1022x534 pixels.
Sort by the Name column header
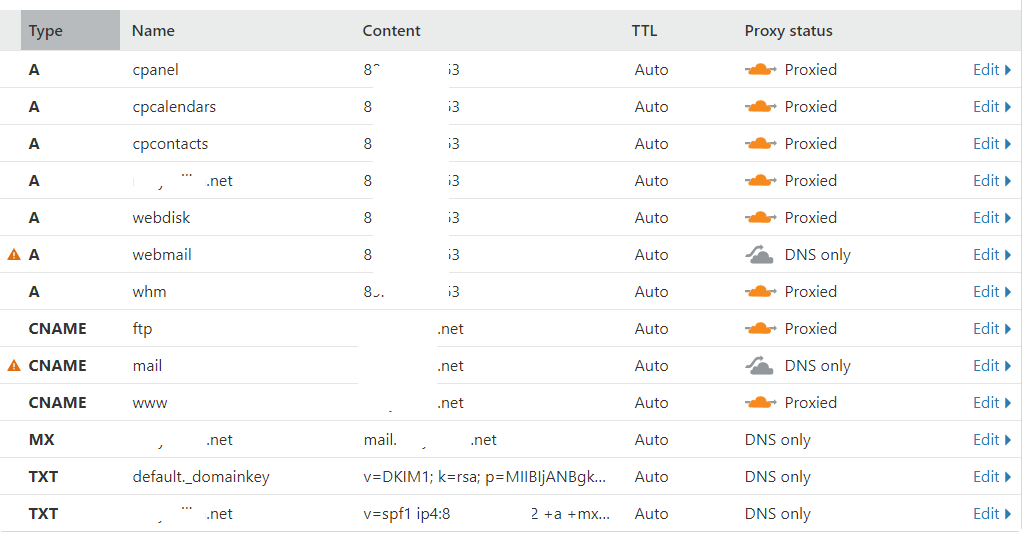[x=153, y=31]
